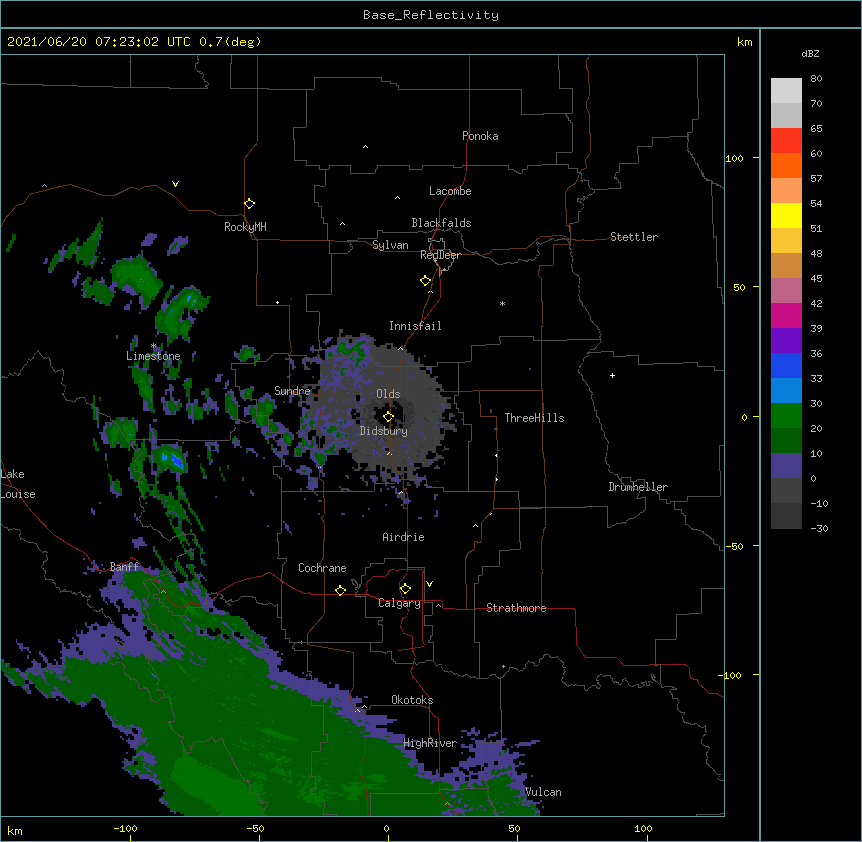Image resolution: width=862 pixels, height=842 pixels.
Task: Pick the purple 39-36 dBZ legend swatch
Action: (786, 340)
